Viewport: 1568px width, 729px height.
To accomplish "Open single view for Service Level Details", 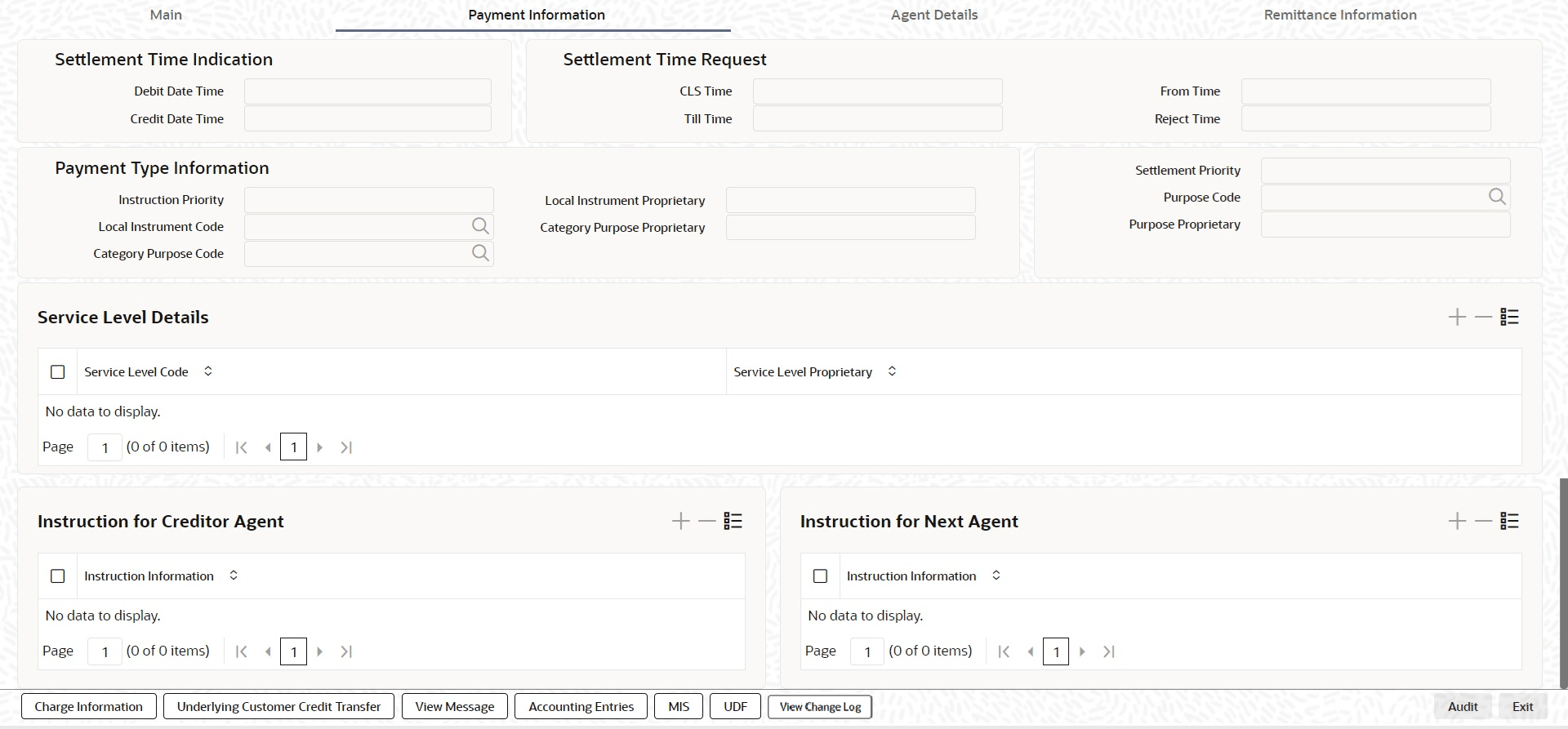I will (1509, 317).
